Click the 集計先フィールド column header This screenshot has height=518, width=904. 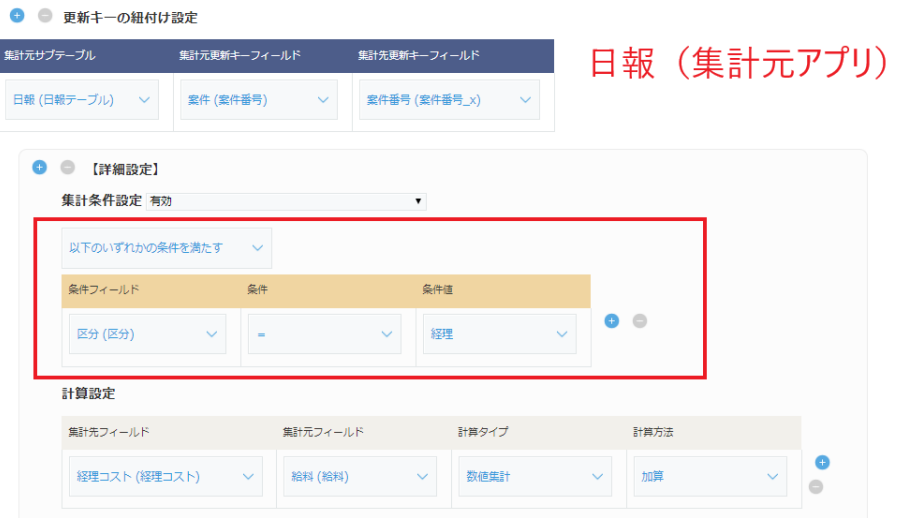click(x=109, y=432)
